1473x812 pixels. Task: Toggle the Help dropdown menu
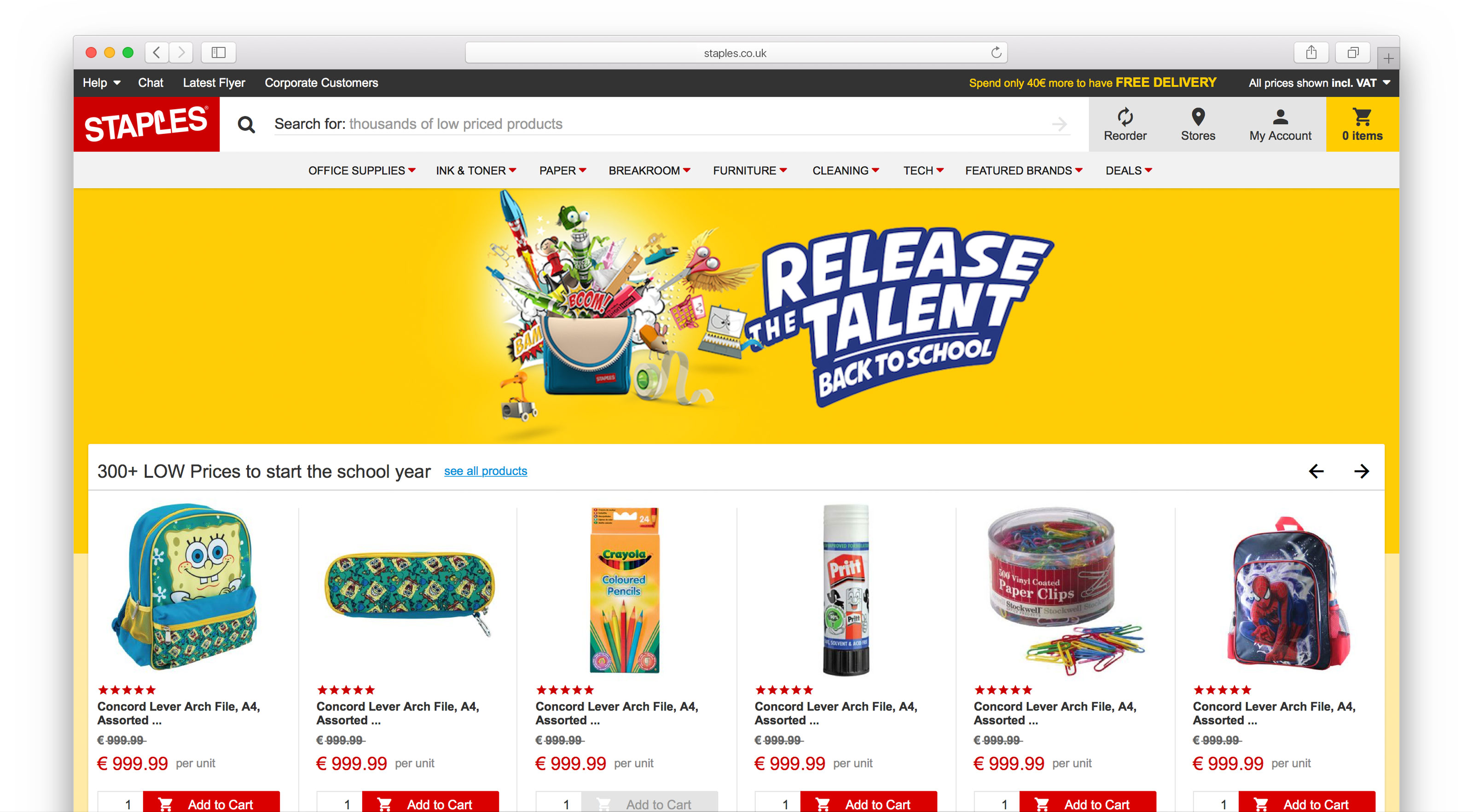tap(100, 82)
